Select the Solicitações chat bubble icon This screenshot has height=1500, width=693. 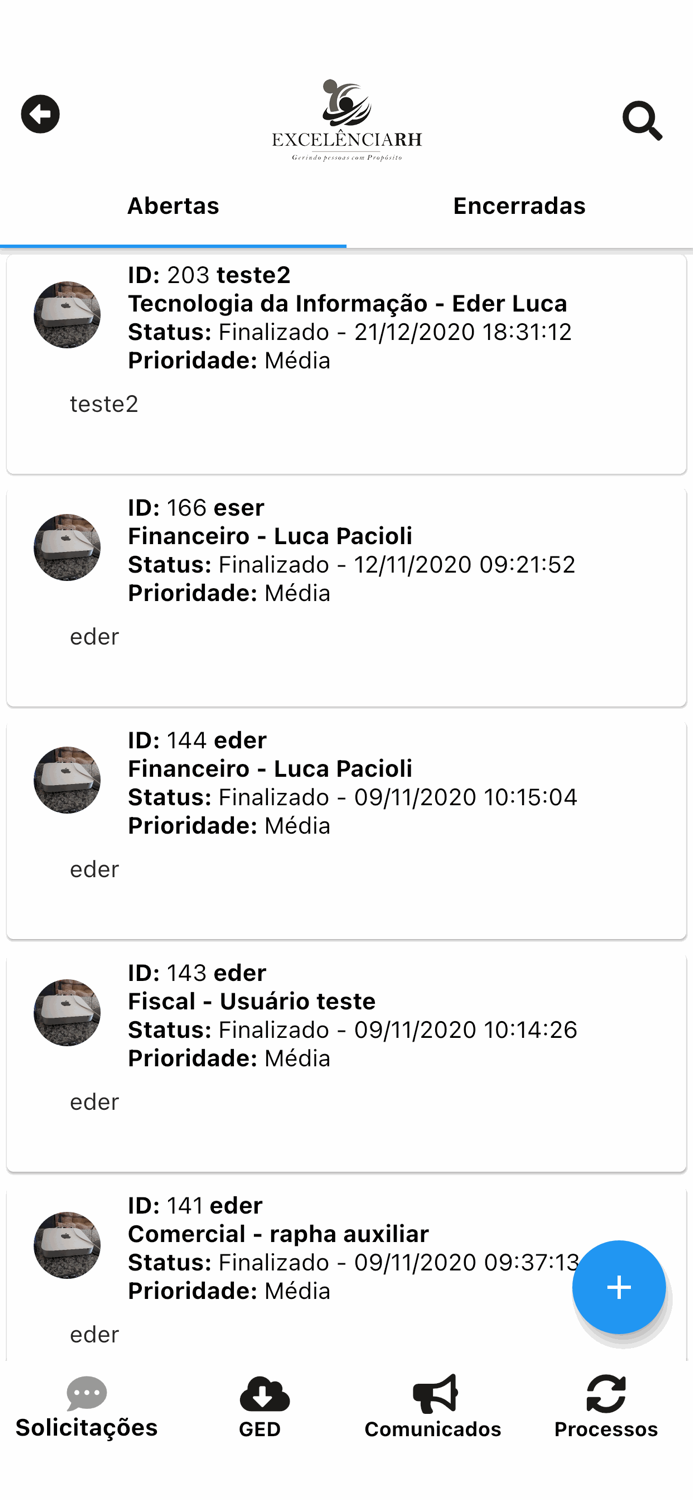click(86, 1392)
